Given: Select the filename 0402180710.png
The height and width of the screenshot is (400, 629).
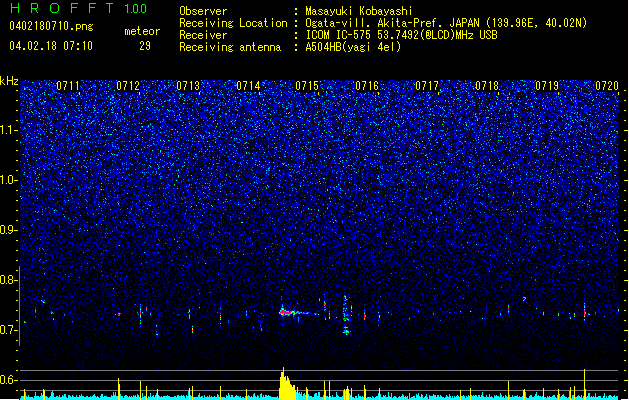Looking at the screenshot, I should pyautogui.click(x=51, y=26).
